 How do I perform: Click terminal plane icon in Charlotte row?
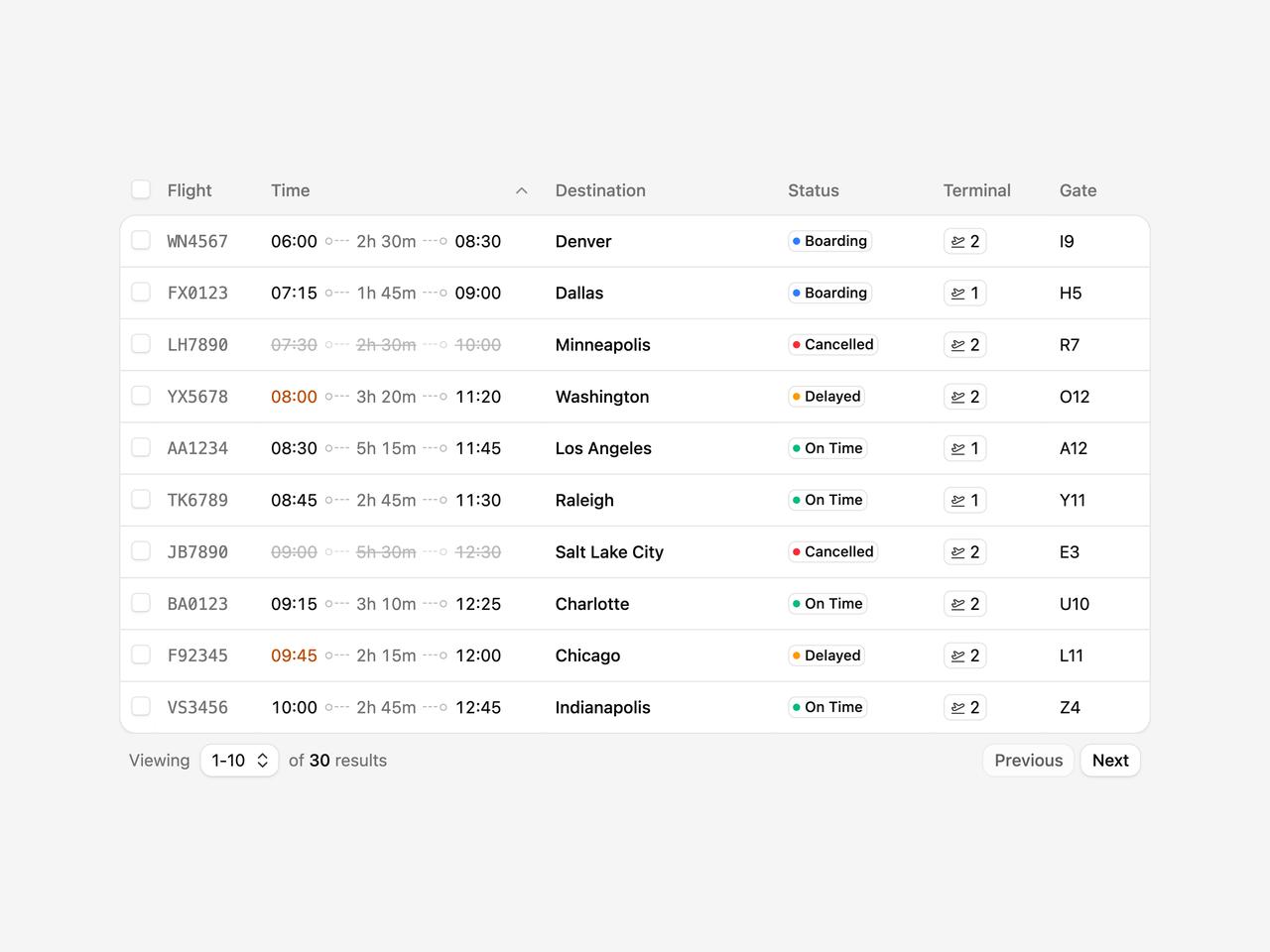(x=957, y=604)
